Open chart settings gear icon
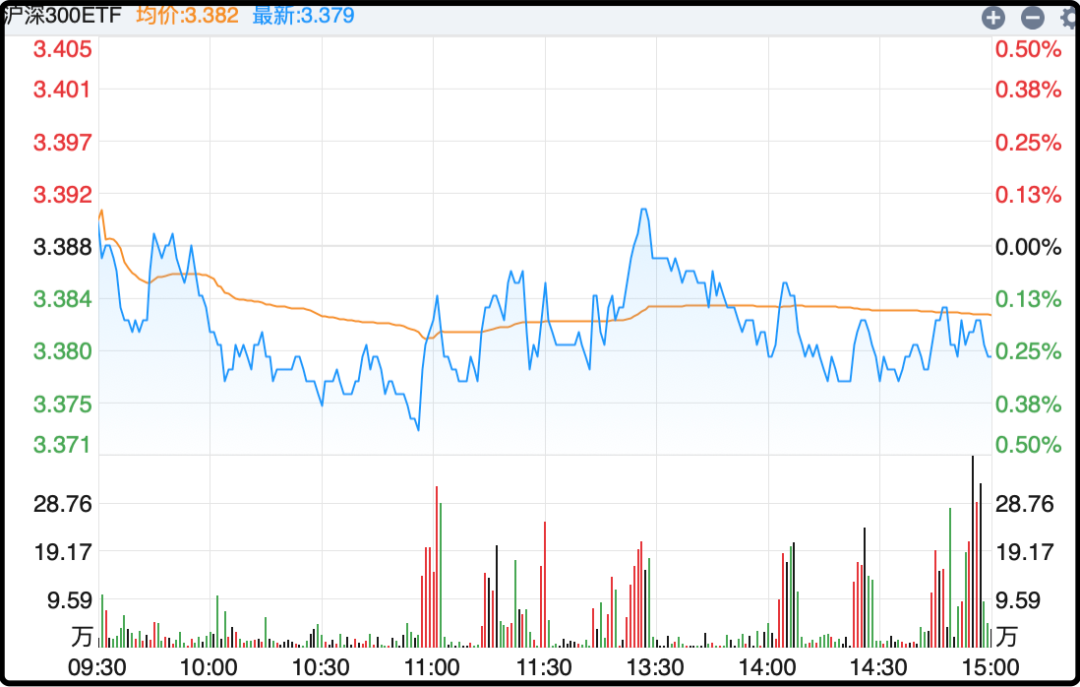Image resolution: width=1080 pixels, height=687 pixels. [x=1069, y=17]
